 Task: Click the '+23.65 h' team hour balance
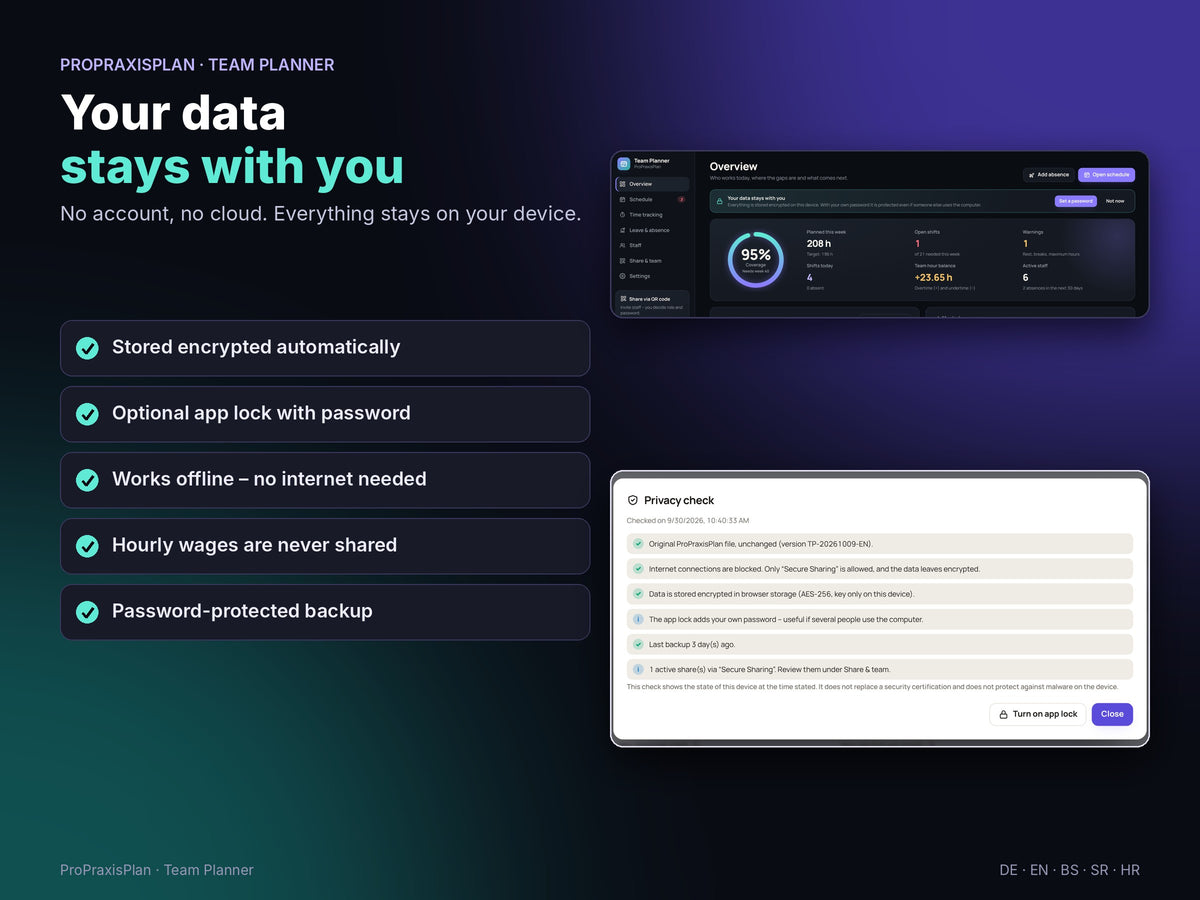[x=934, y=278]
